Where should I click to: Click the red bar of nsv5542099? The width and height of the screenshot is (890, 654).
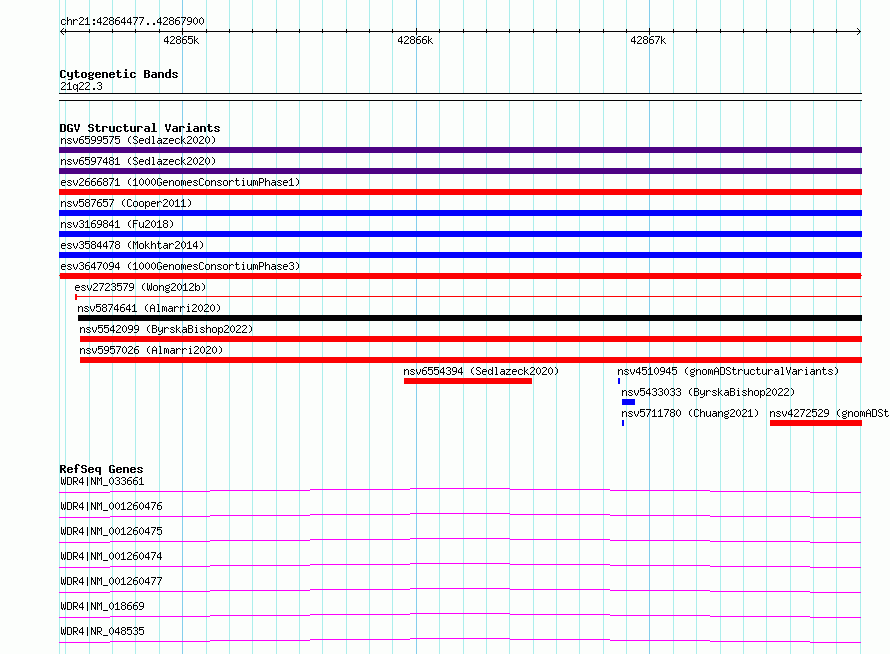point(471,339)
